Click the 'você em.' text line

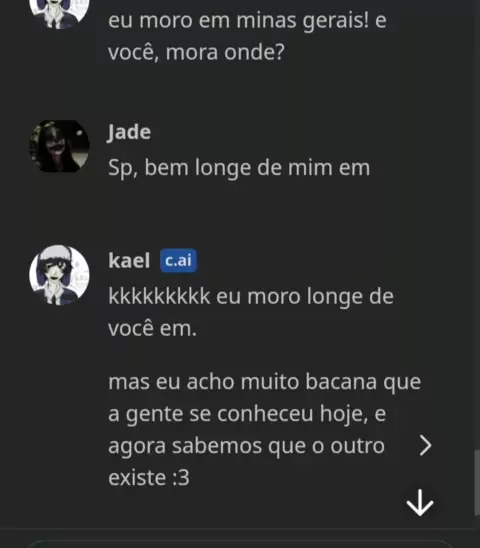(x=152, y=329)
